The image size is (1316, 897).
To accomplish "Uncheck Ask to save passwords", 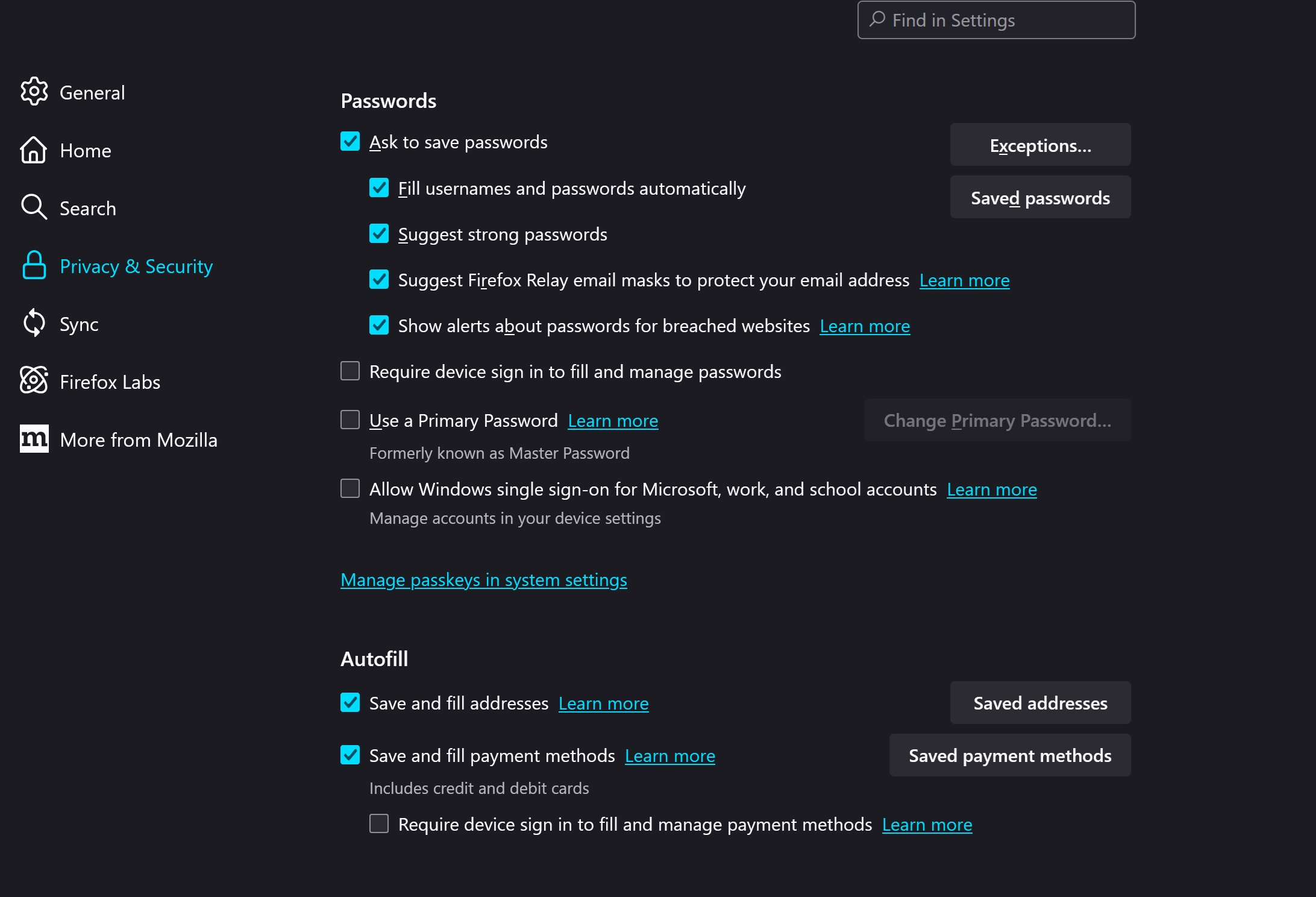I will pos(350,142).
